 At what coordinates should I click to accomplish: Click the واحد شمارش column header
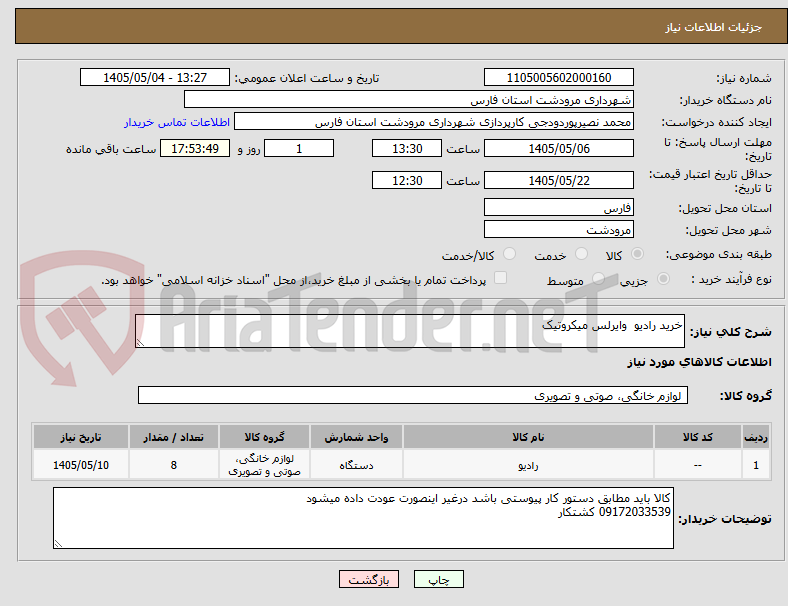(356, 437)
